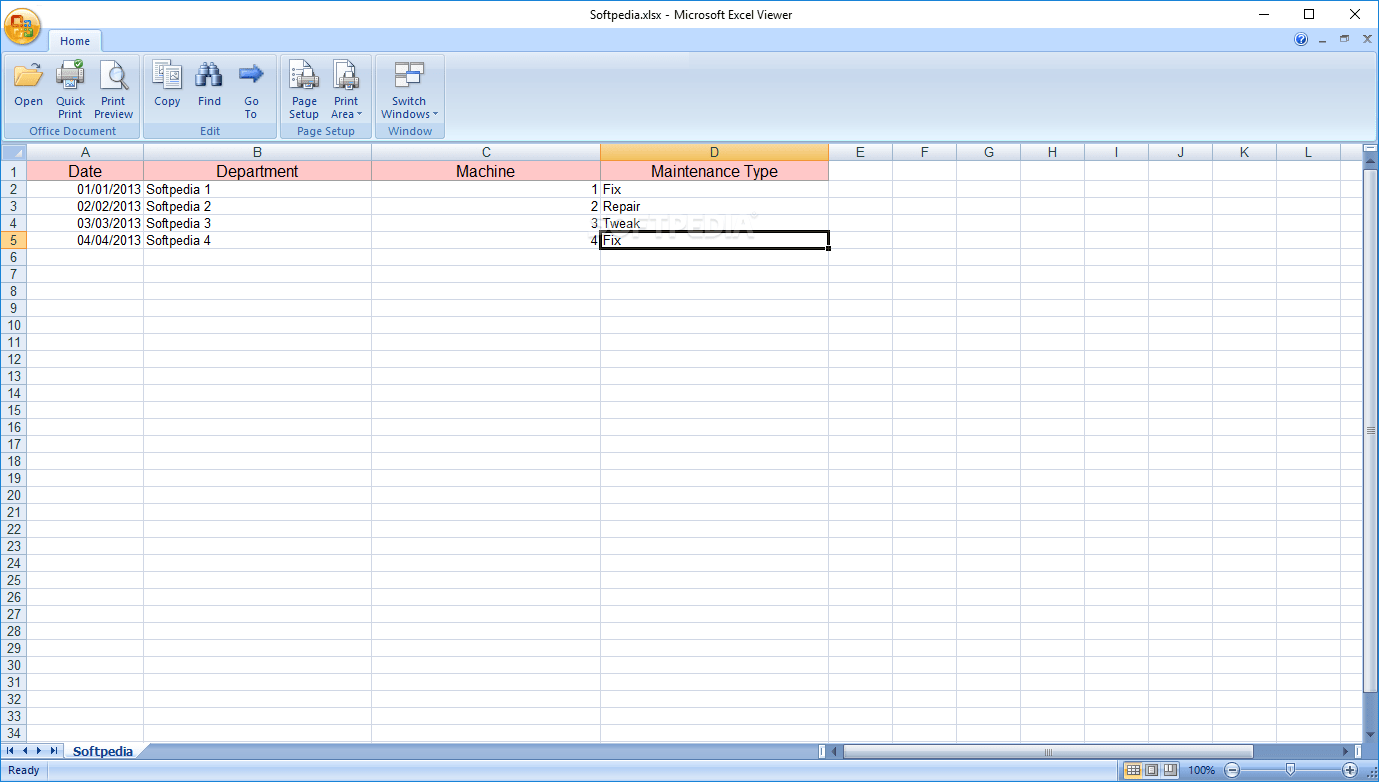
Task: Switch to Page Layout view
Action: (1151, 770)
